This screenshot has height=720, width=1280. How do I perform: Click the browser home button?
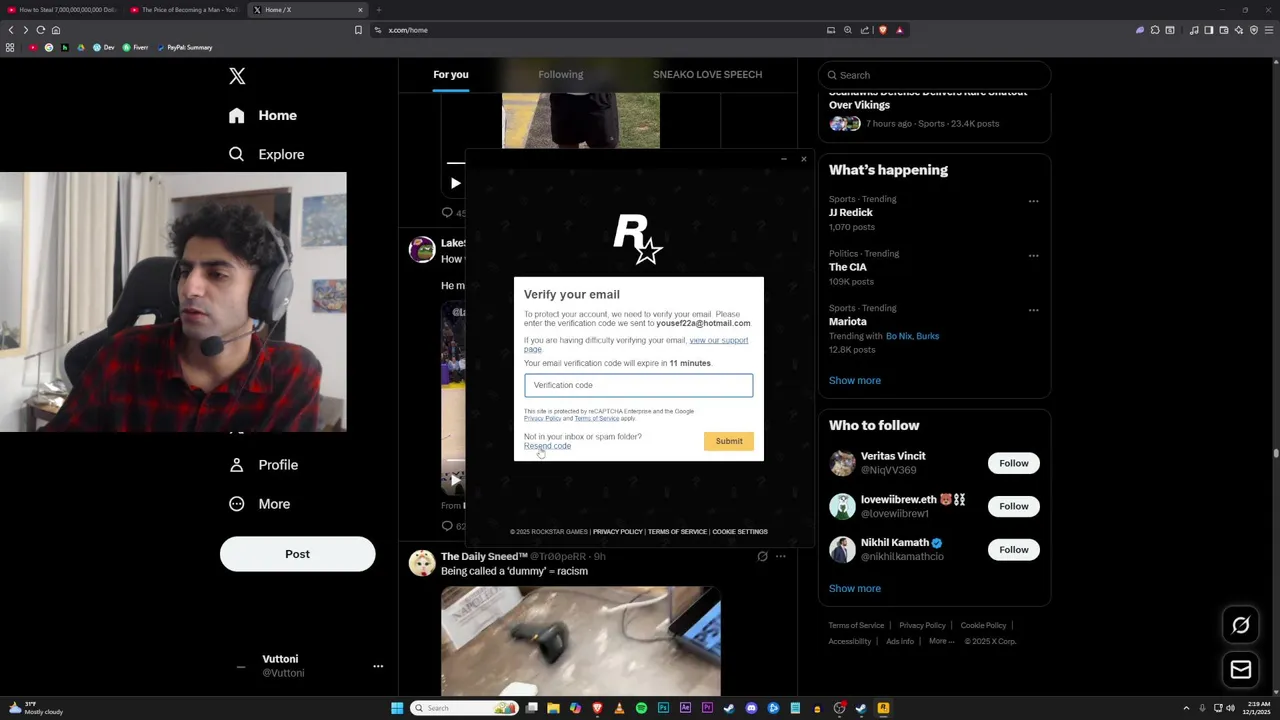pyautogui.click(x=56, y=30)
